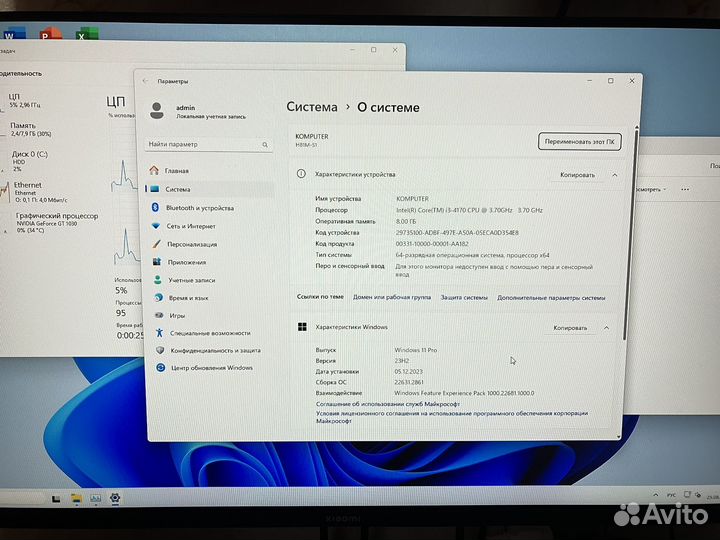The image size is (720, 540).
Task: Click Settings gear icon on taskbar
Action: pos(115,498)
